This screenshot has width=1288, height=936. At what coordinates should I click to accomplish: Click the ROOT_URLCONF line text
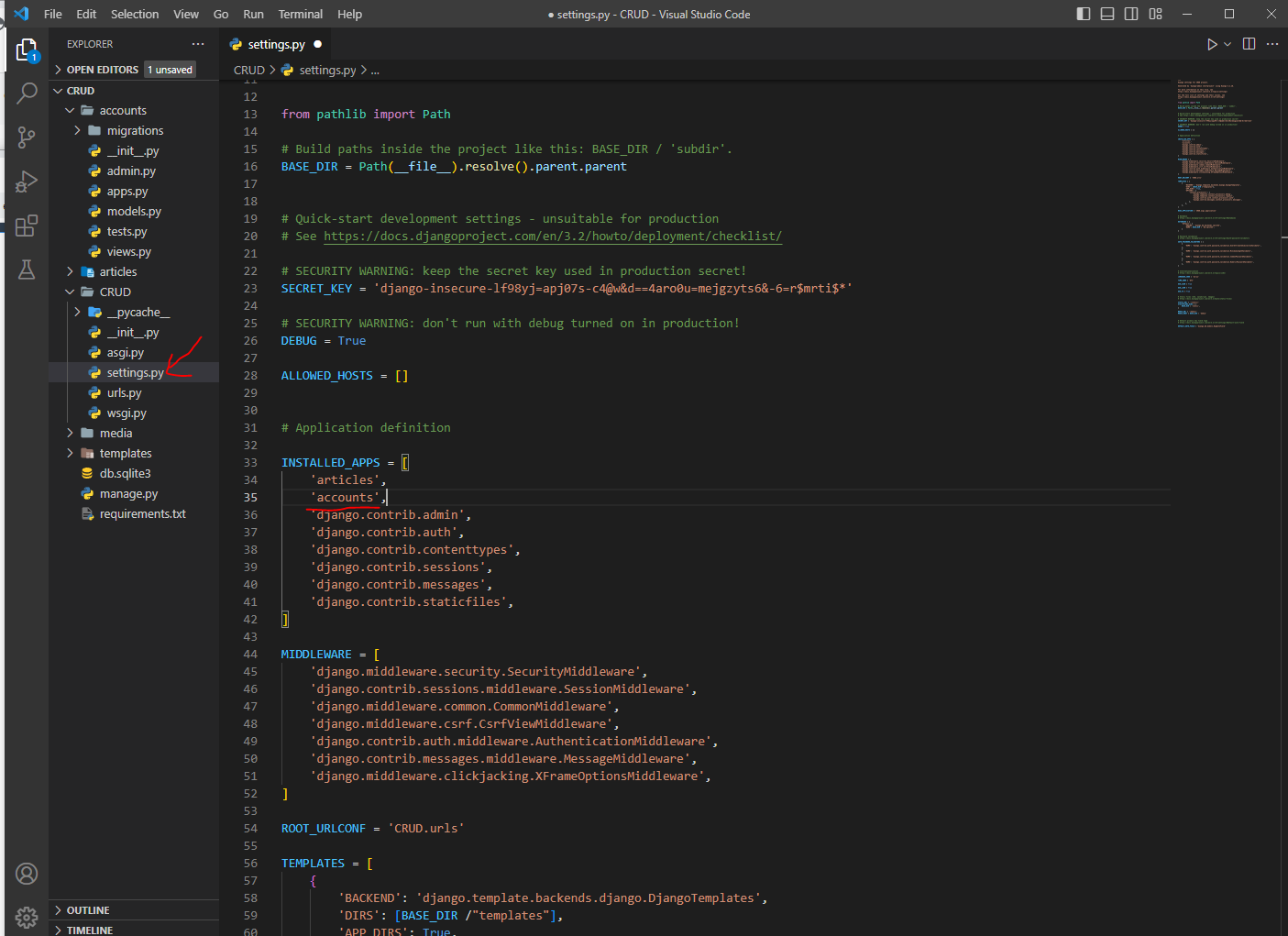pos(372,828)
